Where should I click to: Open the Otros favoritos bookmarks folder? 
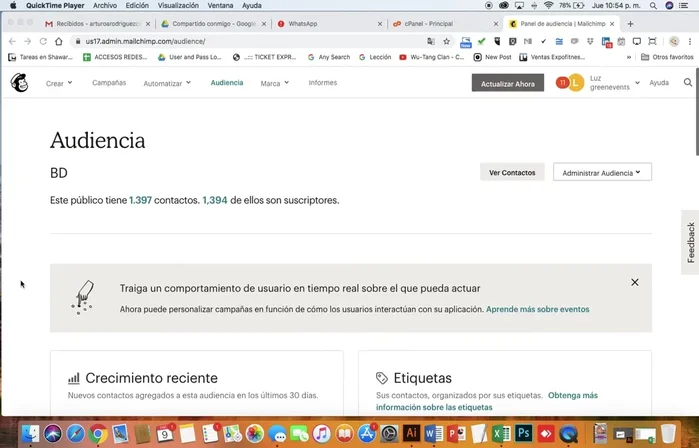tap(667, 57)
